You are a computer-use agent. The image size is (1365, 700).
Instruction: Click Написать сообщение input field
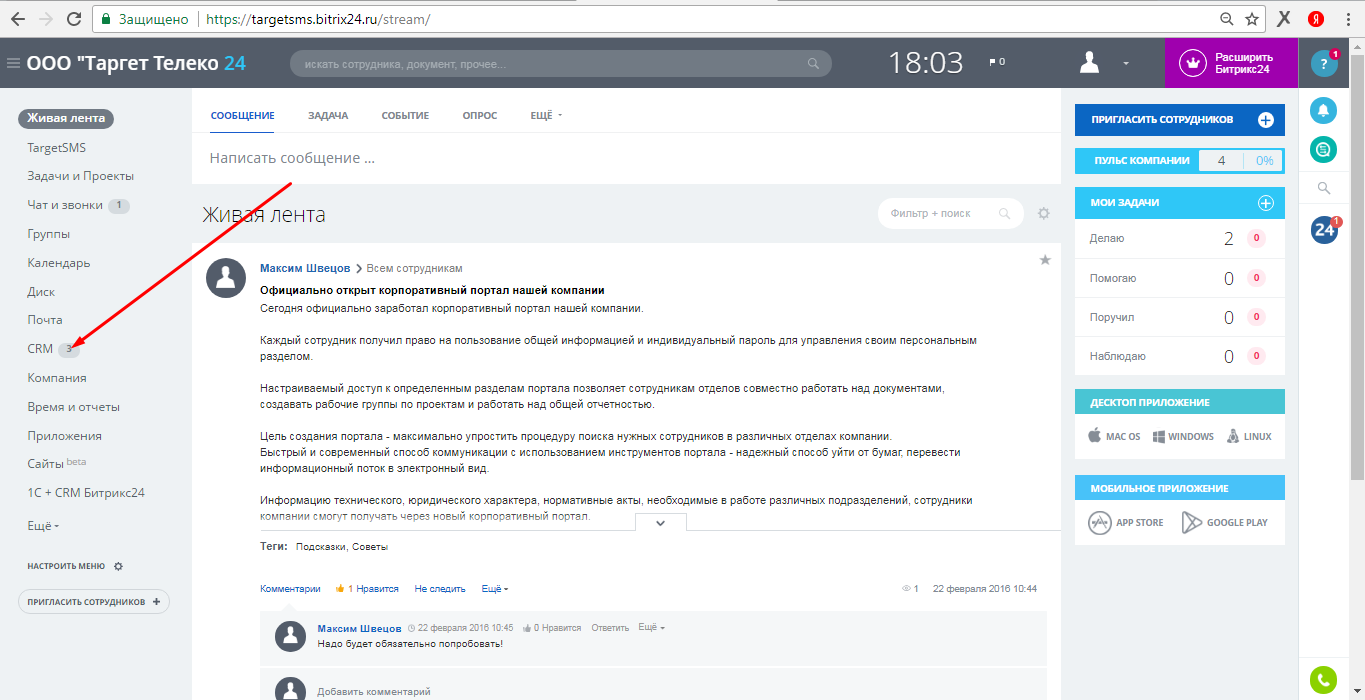pyautogui.click(x=626, y=158)
